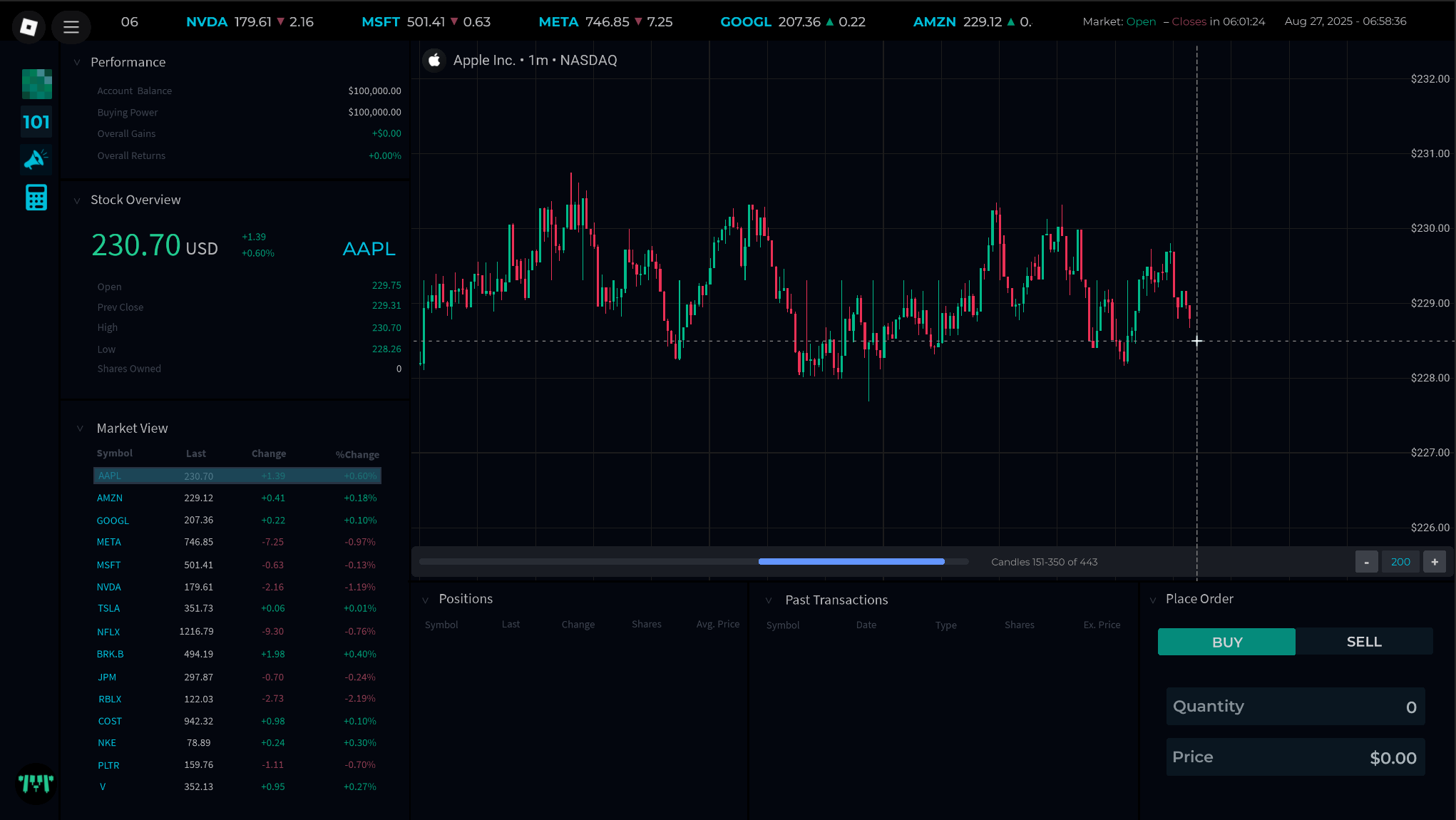Collapse the Market View section
This screenshot has height=820, width=1456.
(80, 429)
